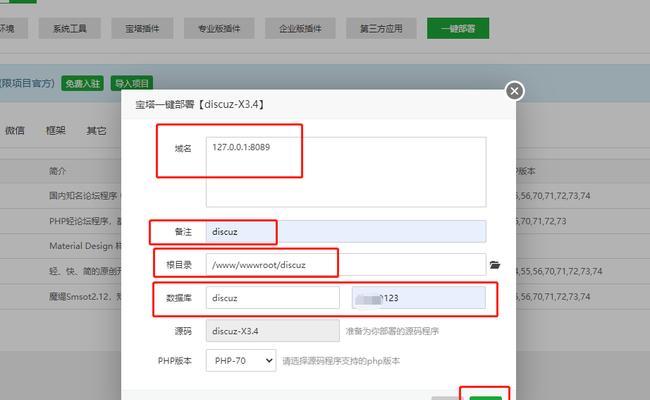Click row text 国内知名论坛程序
The height and width of the screenshot is (400, 650).
click(83, 196)
